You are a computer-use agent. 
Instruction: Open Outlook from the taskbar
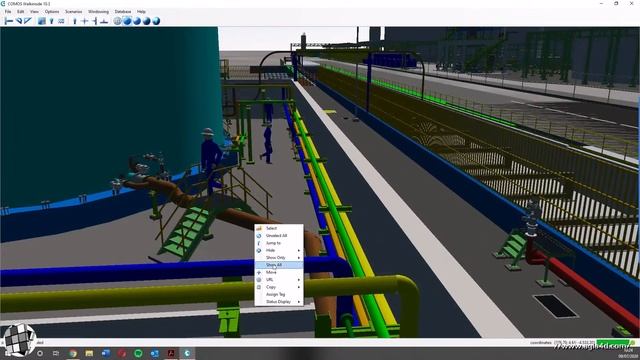155,353
